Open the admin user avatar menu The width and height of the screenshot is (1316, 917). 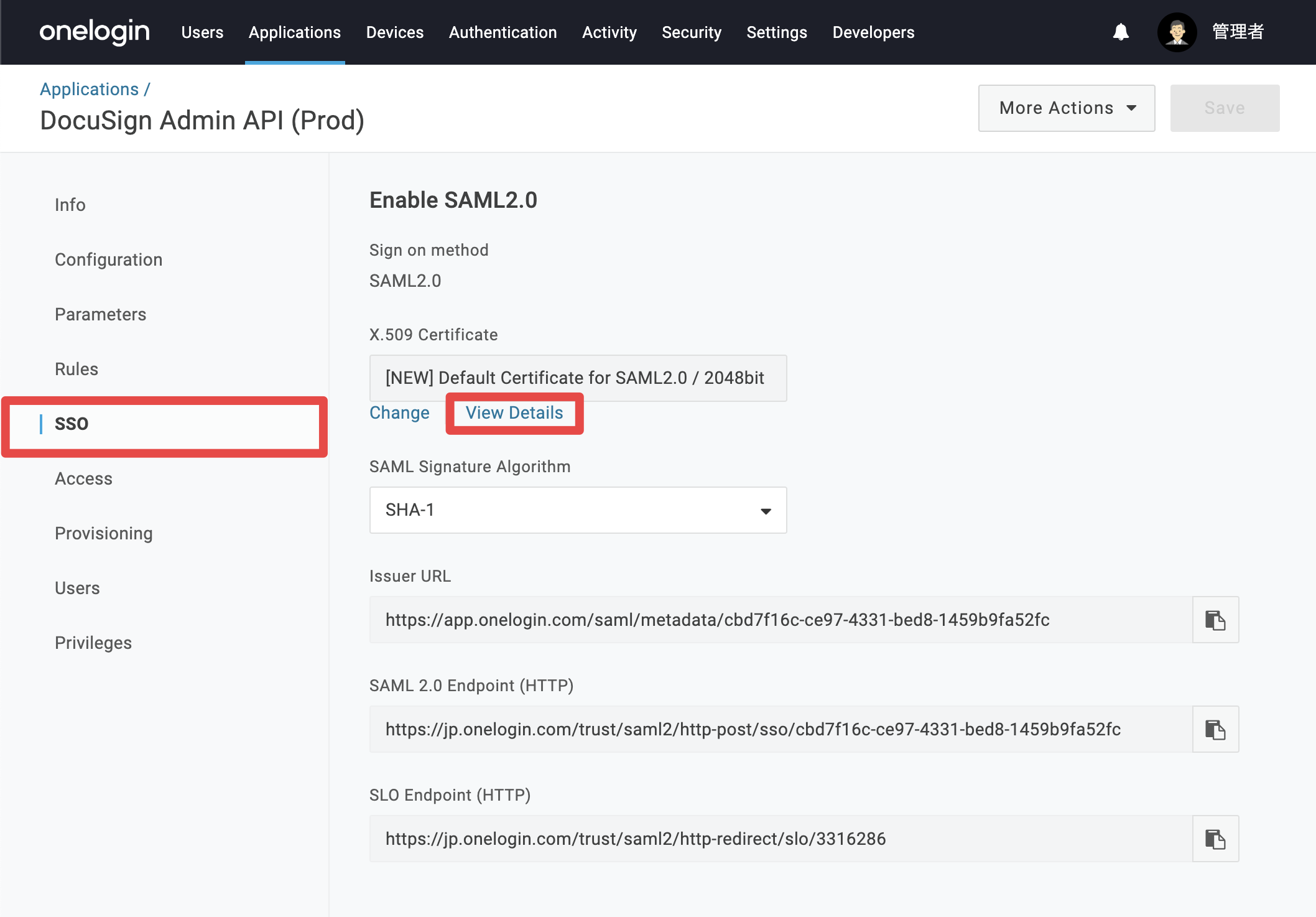click(x=1177, y=32)
